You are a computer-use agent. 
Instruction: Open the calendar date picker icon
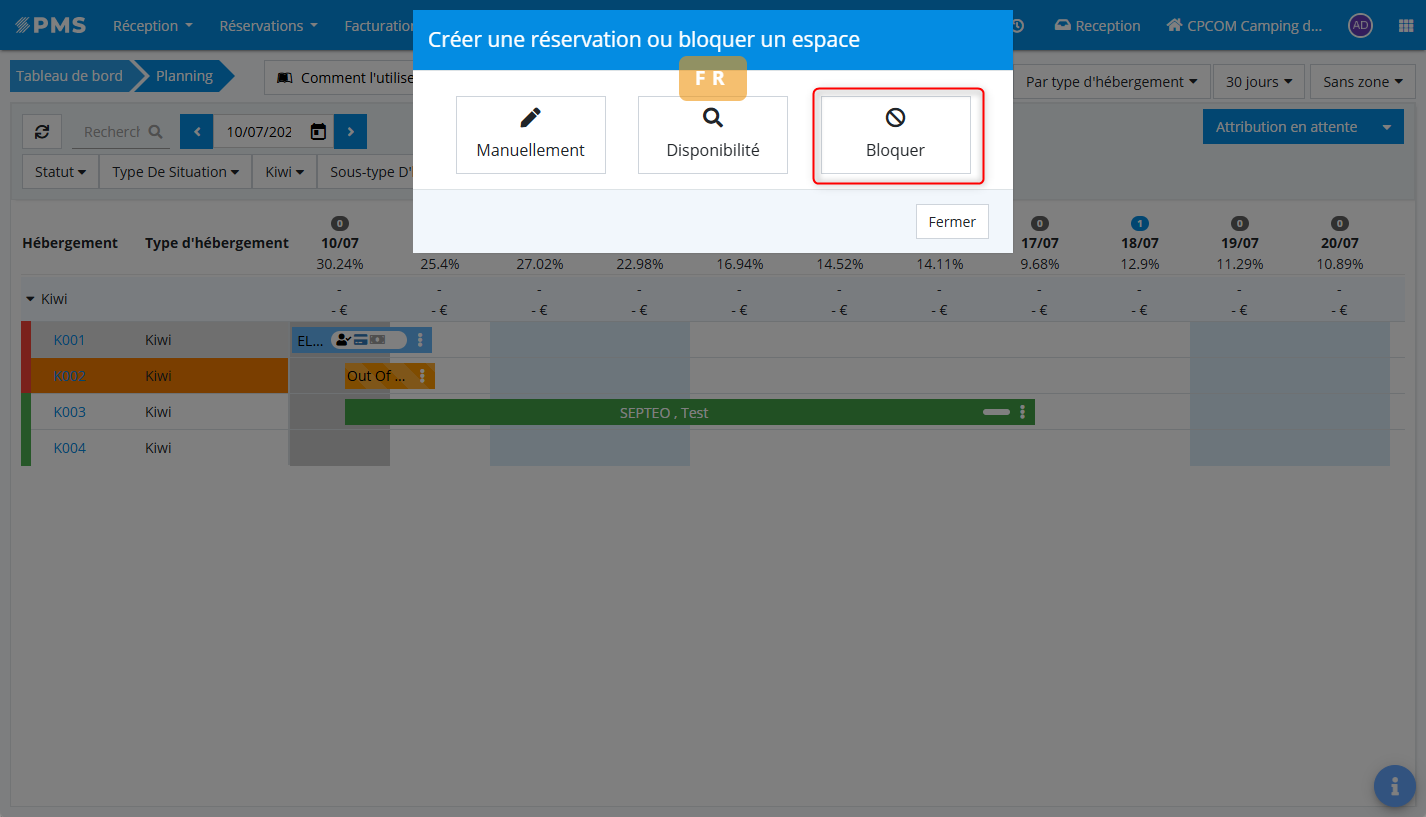click(318, 132)
